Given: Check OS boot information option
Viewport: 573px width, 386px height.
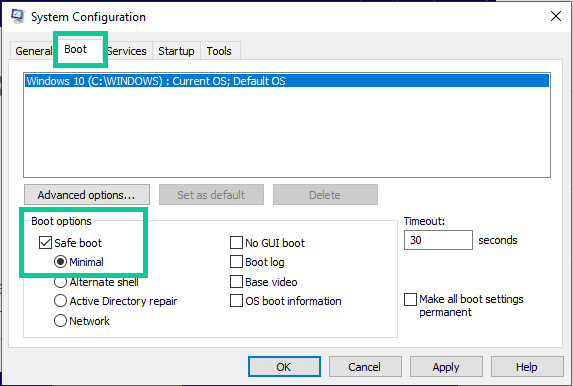Looking at the screenshot, I should coord(236,301).
